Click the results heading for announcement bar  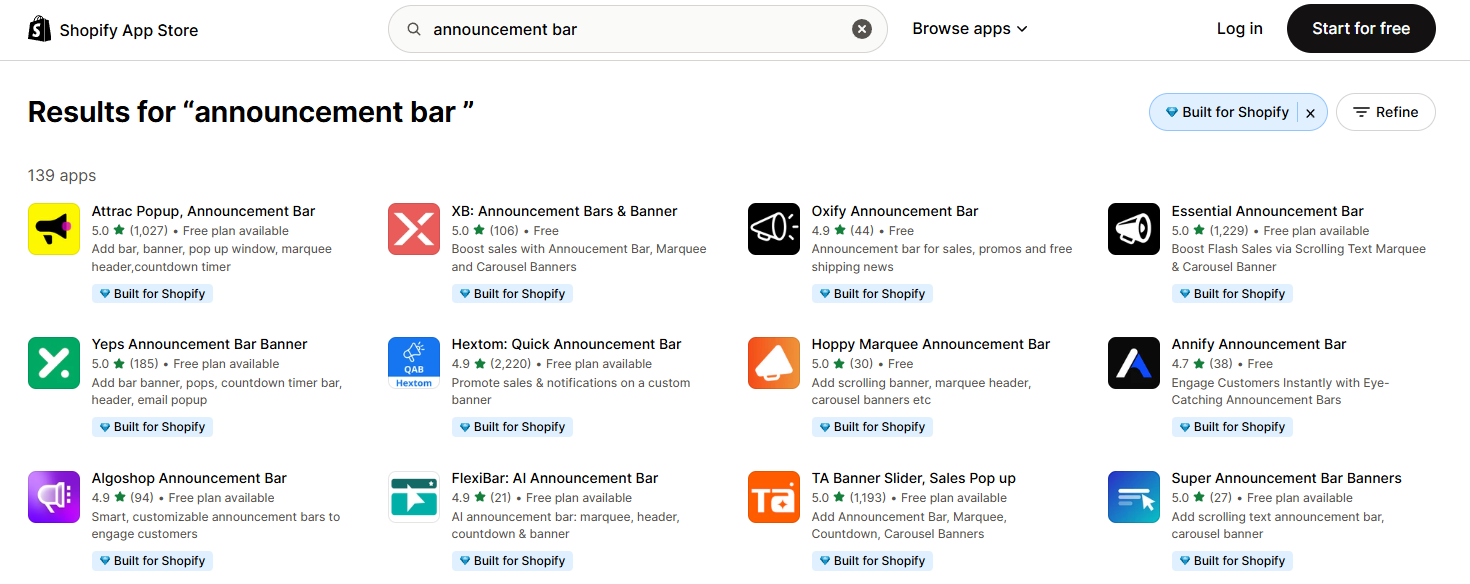pyautogui.click(x=251, y=112)
